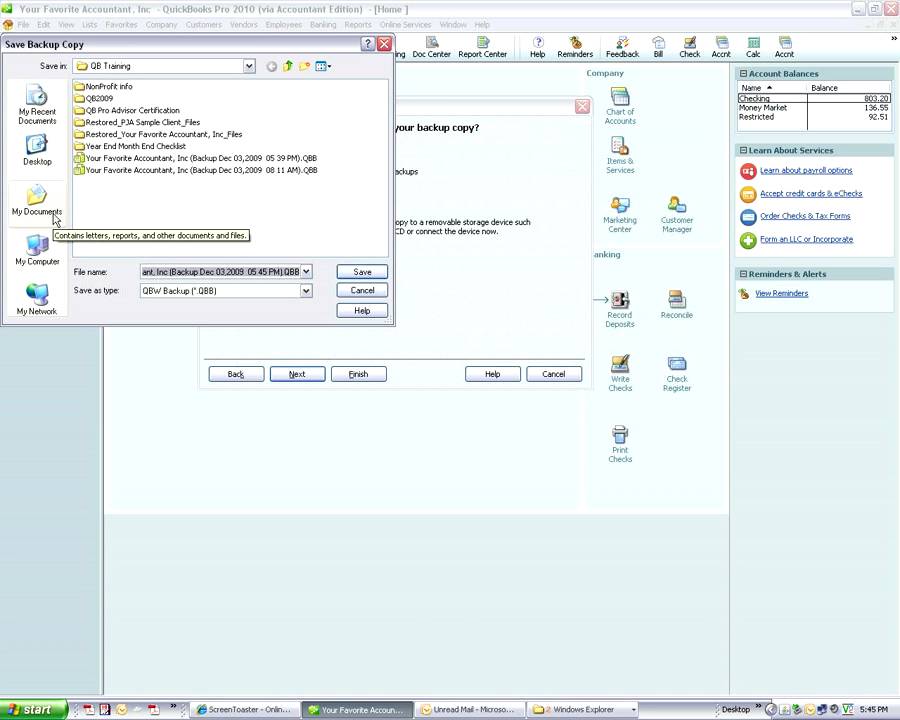This screenshot has width=900, height=720.
Task: Click Next in the backup wizard
Action: [x=297, y=374]
